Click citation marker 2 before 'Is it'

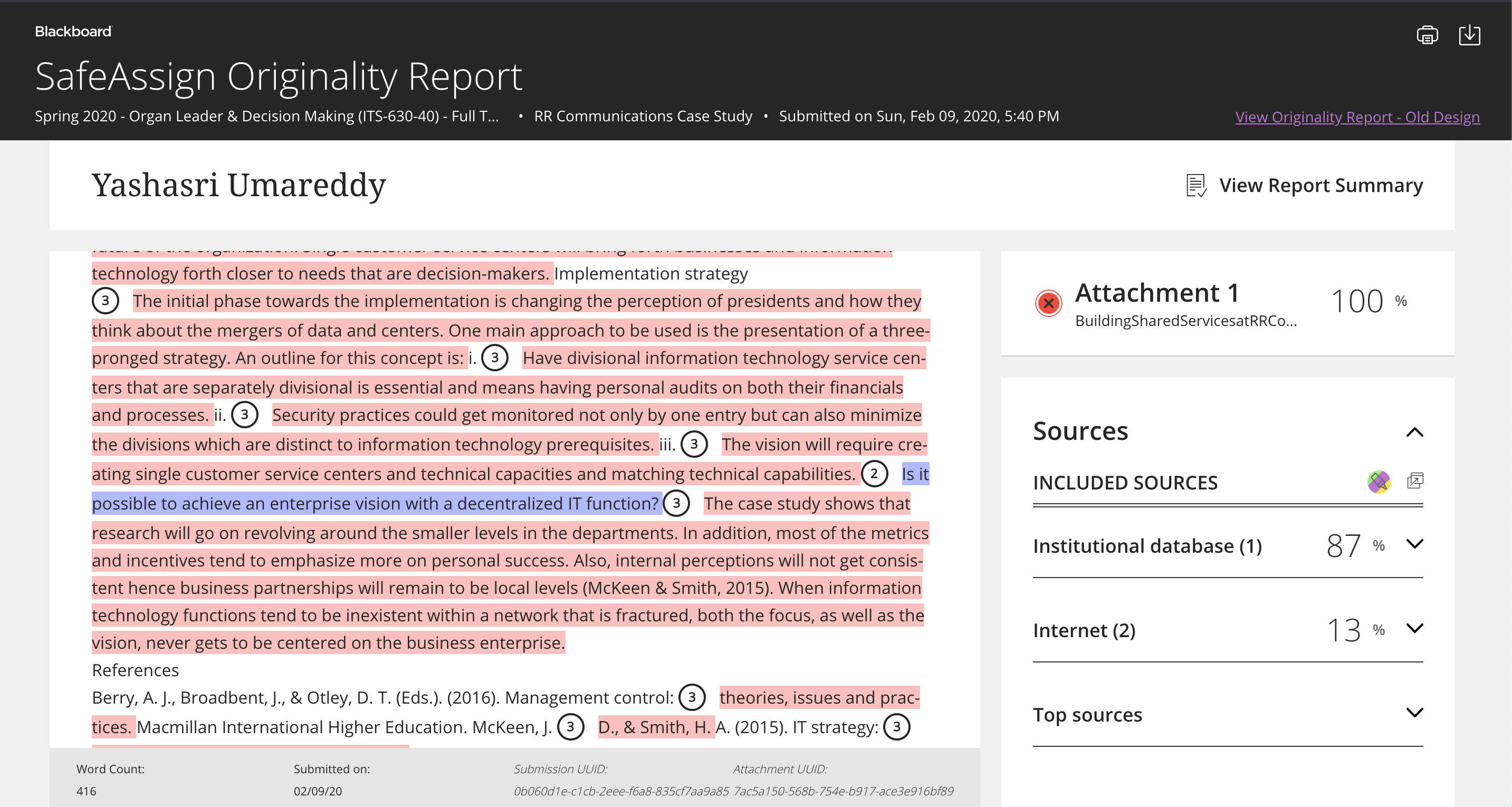pyautogui.click(x=874, y=474)
